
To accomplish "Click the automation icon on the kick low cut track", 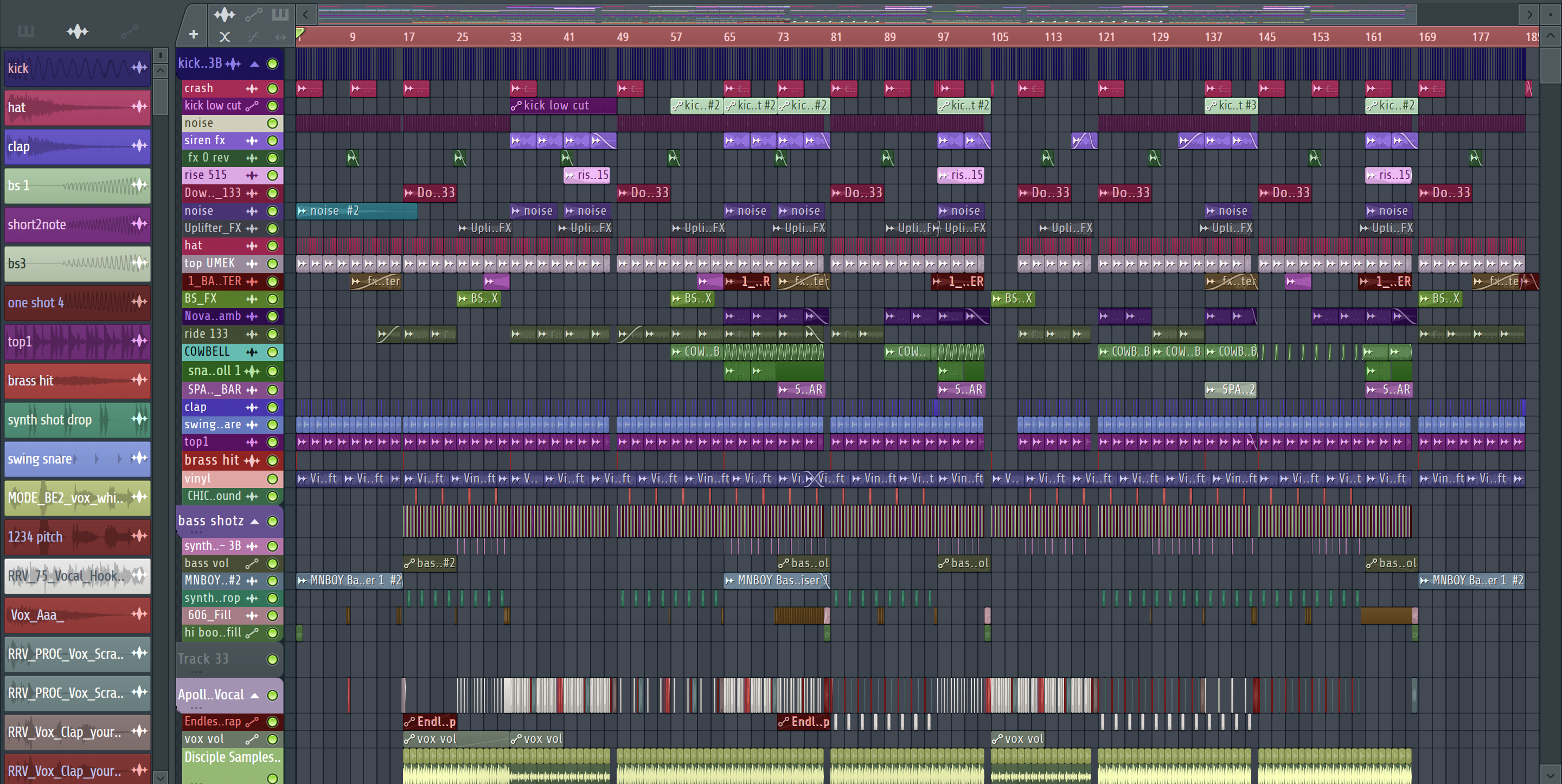I will coord(252,106).
